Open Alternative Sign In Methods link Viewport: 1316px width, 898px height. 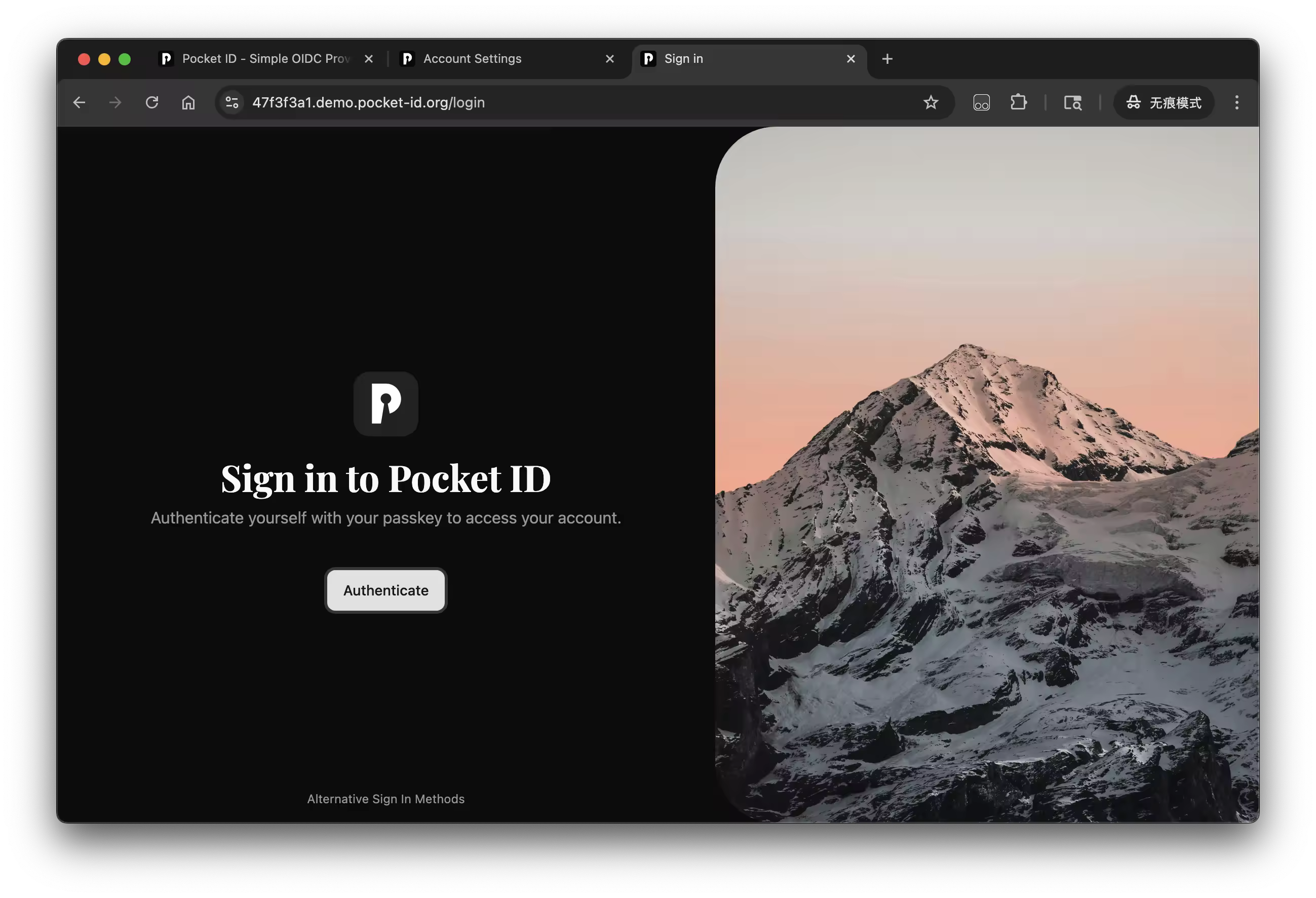click(x=385, y=799)
